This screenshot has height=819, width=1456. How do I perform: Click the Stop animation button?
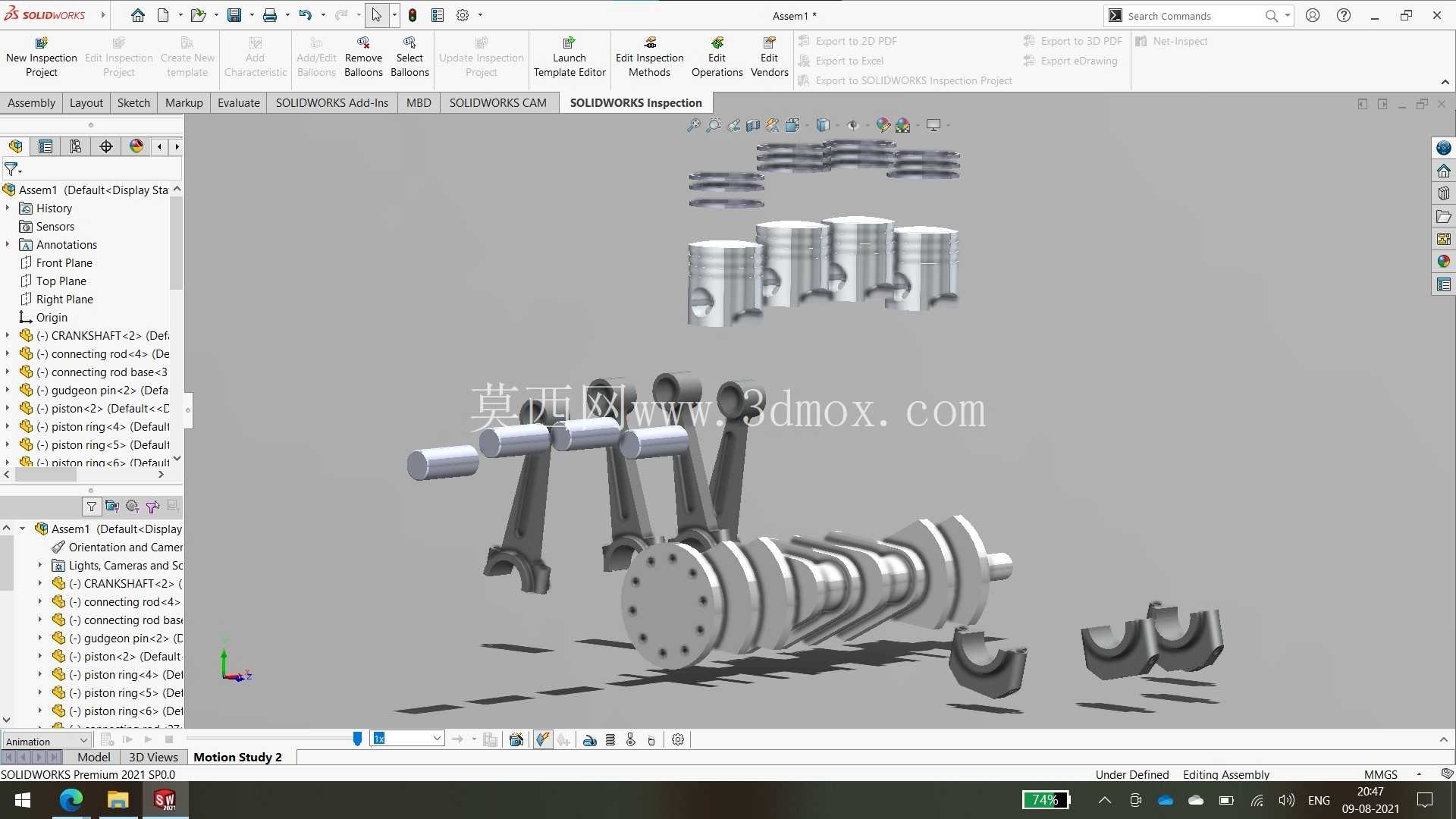click(x=169, y=739)
